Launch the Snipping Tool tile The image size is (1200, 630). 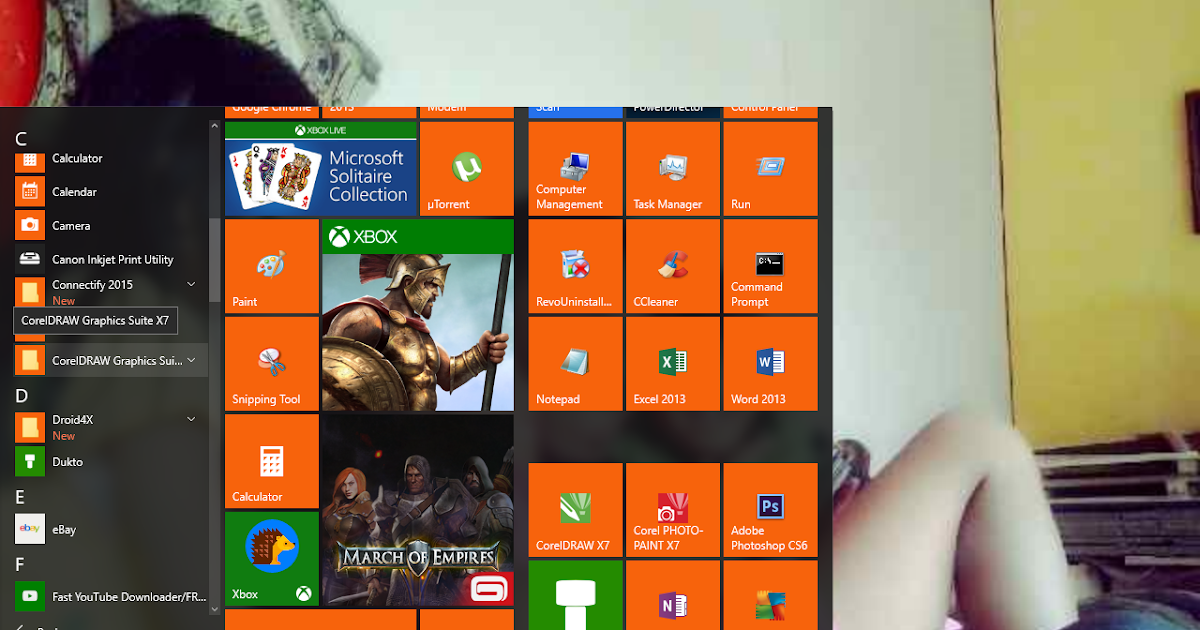(x=272, y=364)
